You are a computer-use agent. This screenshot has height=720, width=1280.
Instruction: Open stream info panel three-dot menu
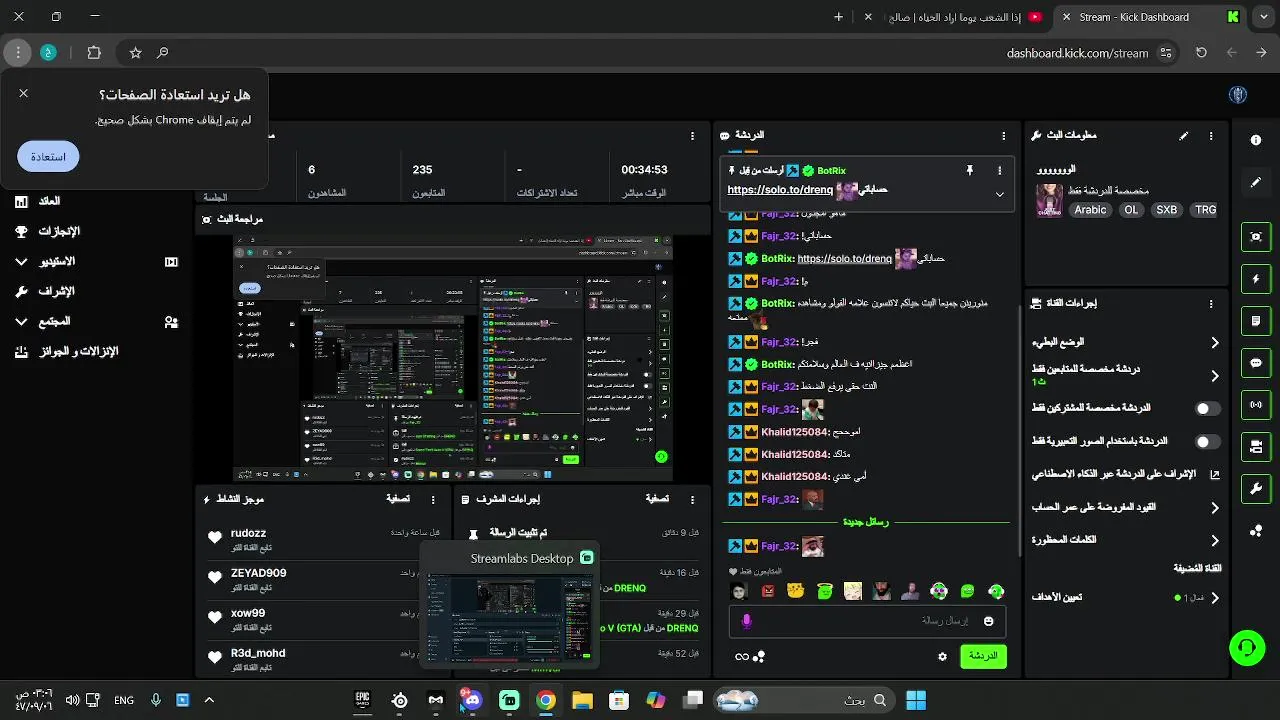[1211, 135]
